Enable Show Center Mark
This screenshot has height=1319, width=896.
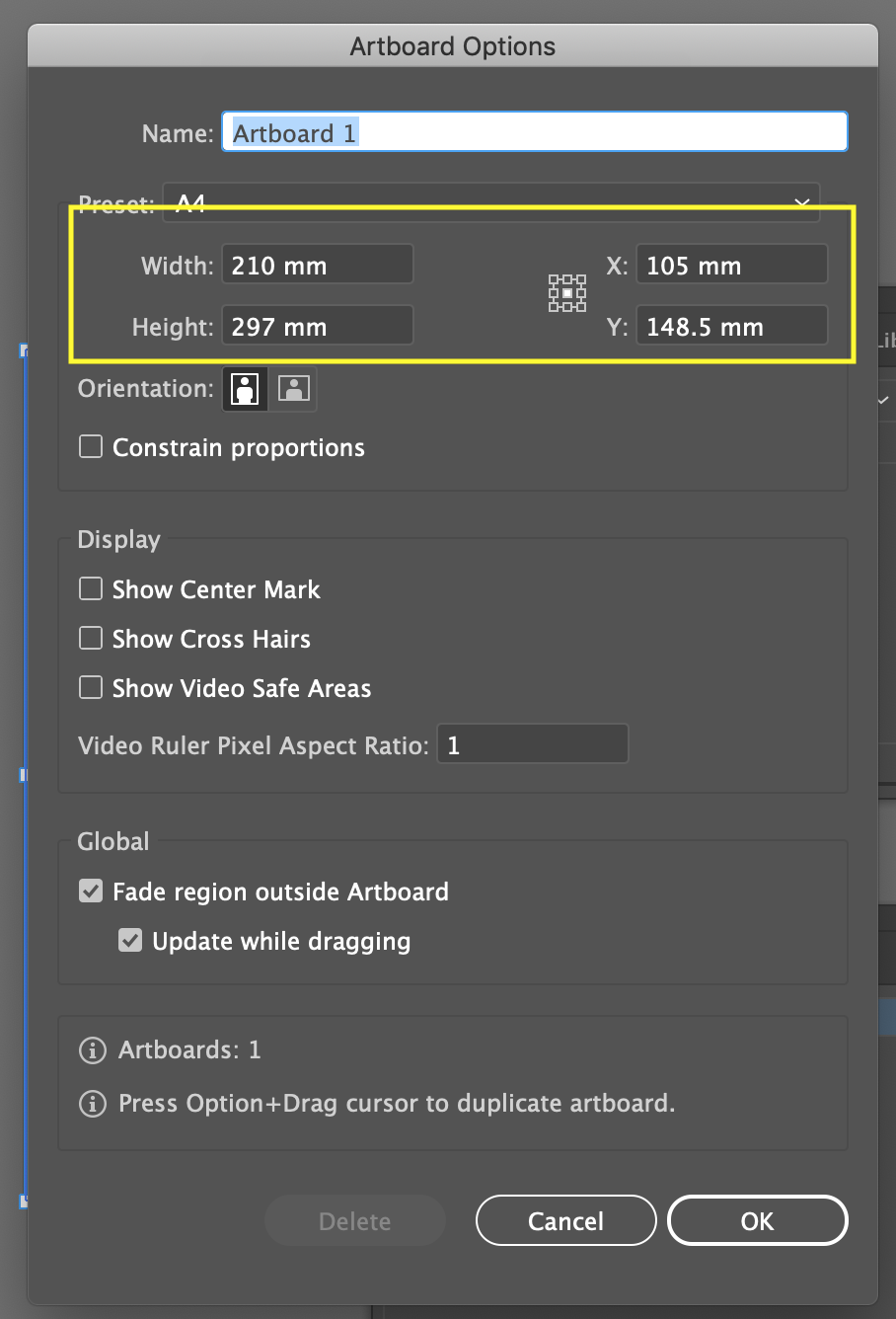(90, 588)
